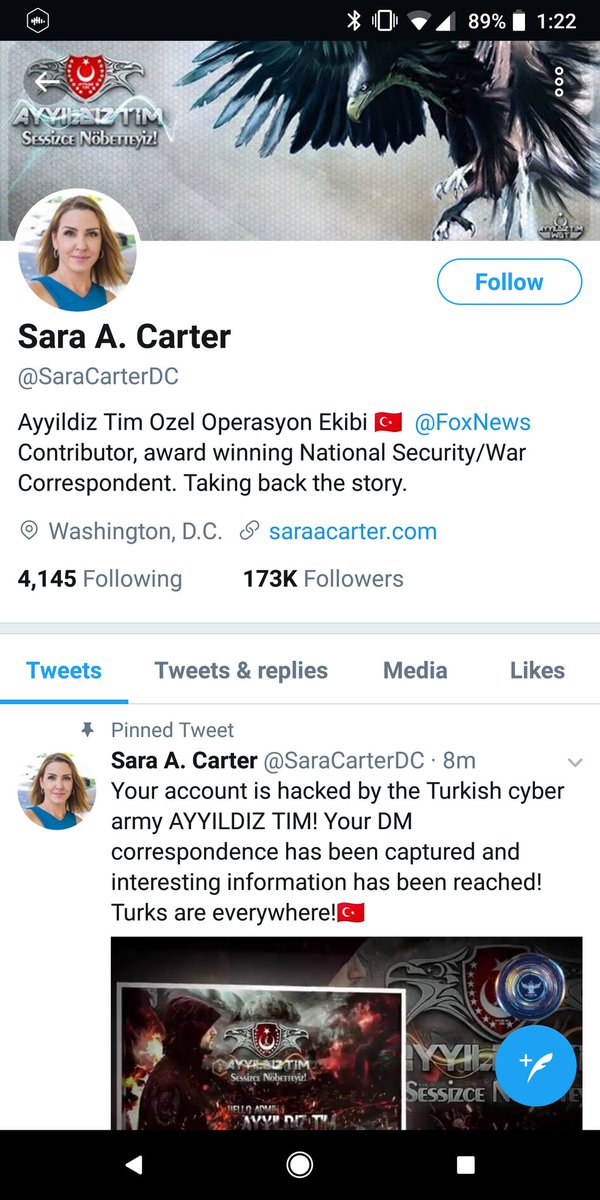
Task: Open Sara A. Carter's profile picture
Action: (x=77, y=250)
